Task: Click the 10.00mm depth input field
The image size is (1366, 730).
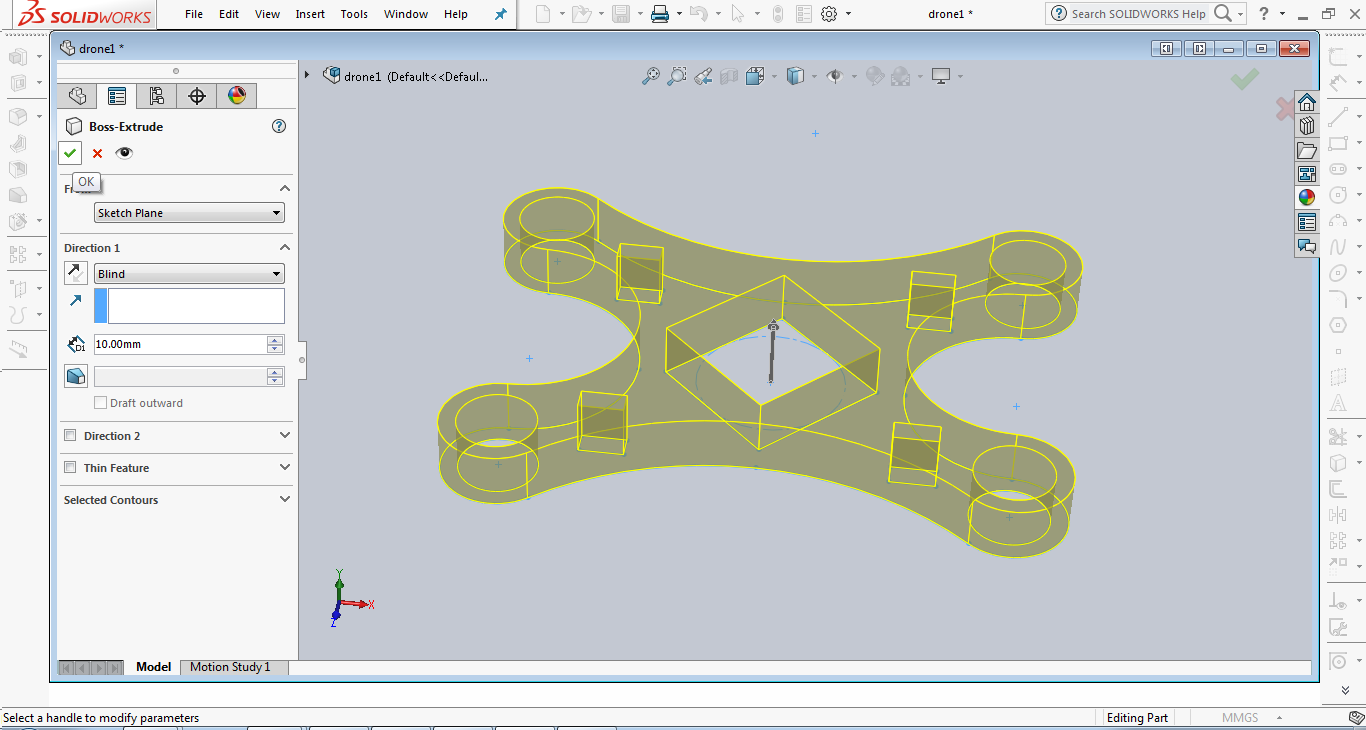Action: [x=180, y=344]
